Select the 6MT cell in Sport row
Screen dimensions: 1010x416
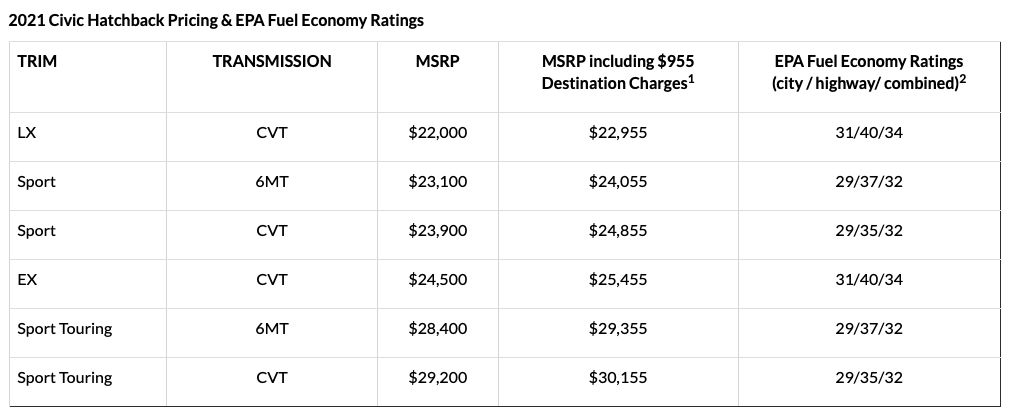[272, 182]
